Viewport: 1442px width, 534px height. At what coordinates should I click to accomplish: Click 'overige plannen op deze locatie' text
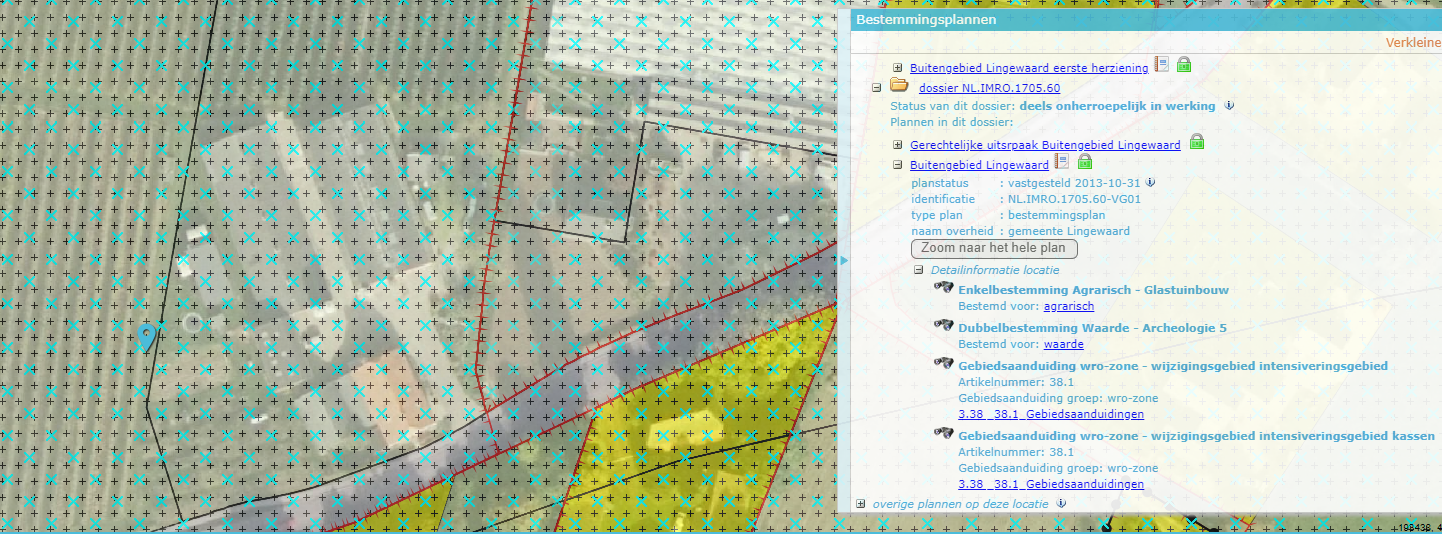click(x=961, y=504)
